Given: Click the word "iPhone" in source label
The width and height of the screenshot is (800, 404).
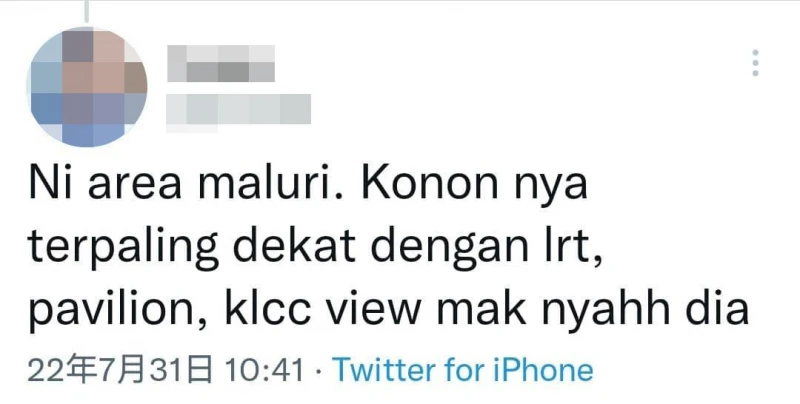Looking at the screenshot, I should pyautogui.click(x=543, y=370).
